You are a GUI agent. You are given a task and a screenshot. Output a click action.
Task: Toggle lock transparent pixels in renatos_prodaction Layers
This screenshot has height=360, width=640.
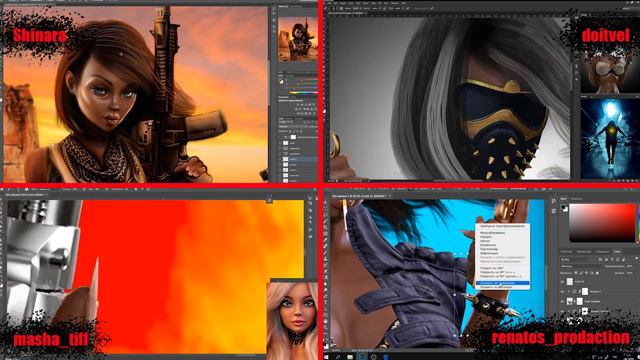coord(576,273)
